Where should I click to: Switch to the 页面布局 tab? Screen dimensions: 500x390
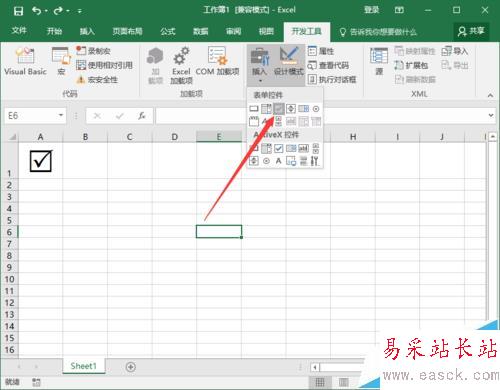tap(127, 31)
